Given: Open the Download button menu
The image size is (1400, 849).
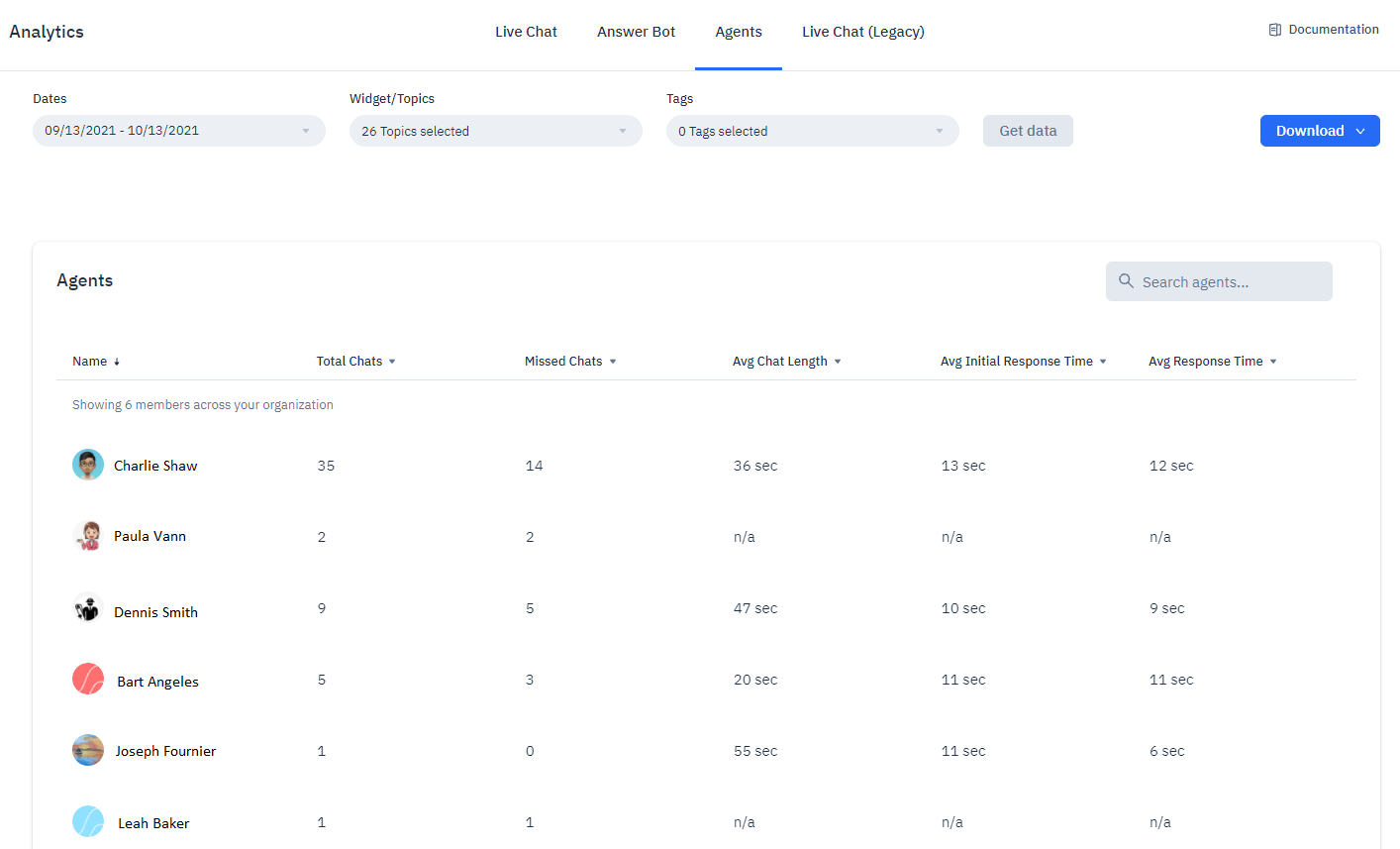Looking at the screenshot, I should click(x=1320, y=131).
